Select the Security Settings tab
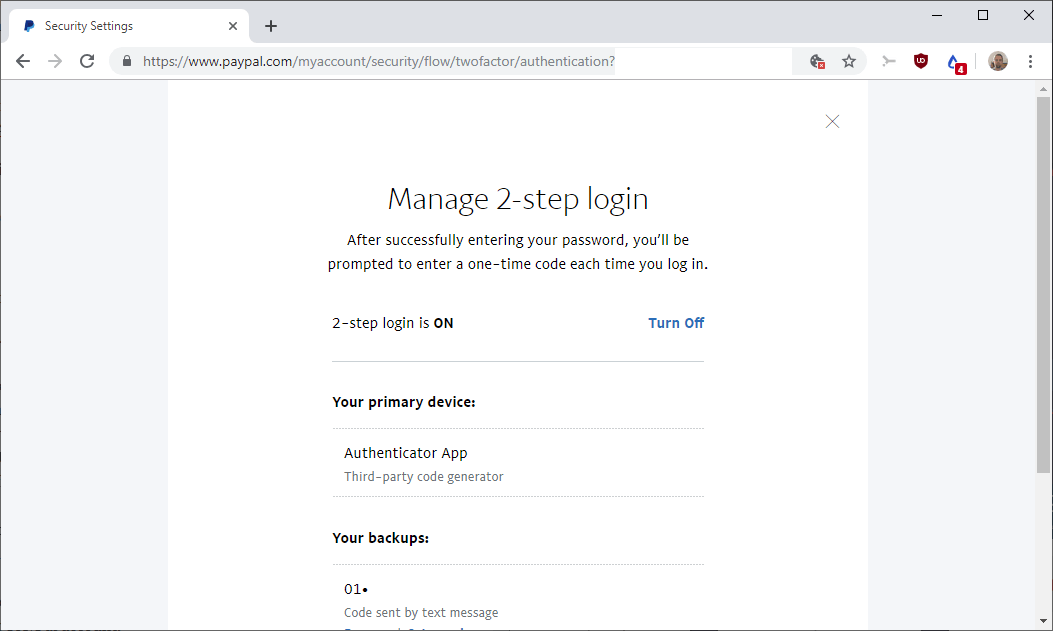The width and height of the screenshot is (1053, 631). pyautogui.click(x=128, y=26)
